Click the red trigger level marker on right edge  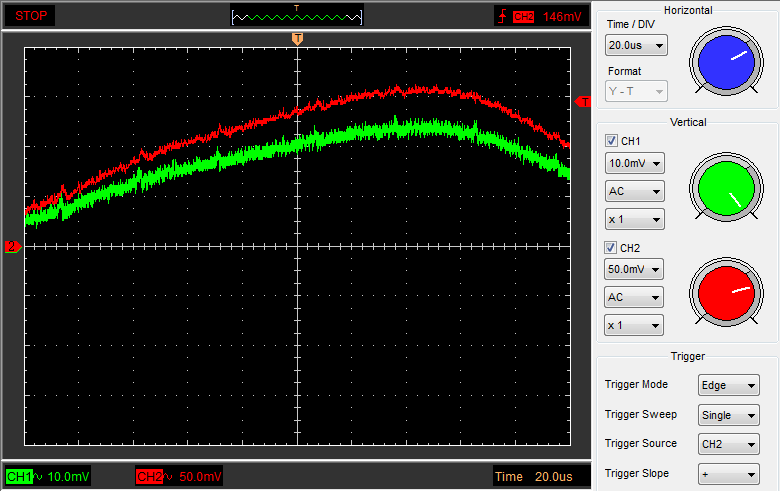(586, 101)
